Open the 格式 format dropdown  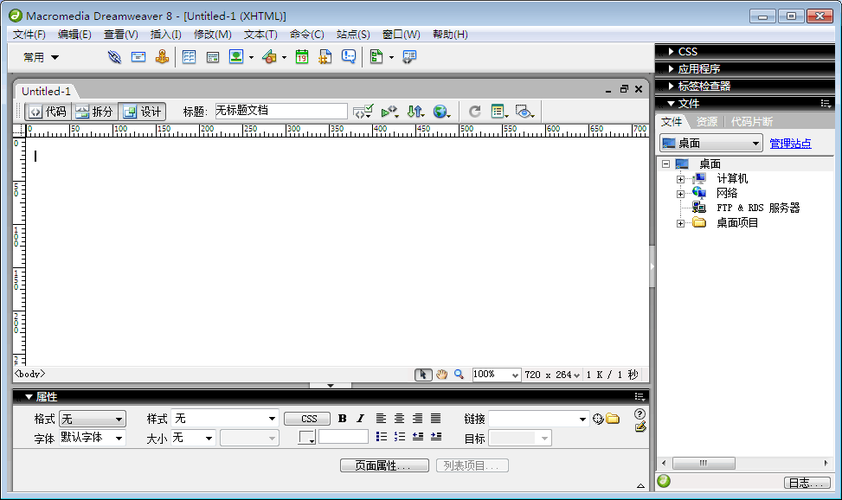[x=92, y=419]
